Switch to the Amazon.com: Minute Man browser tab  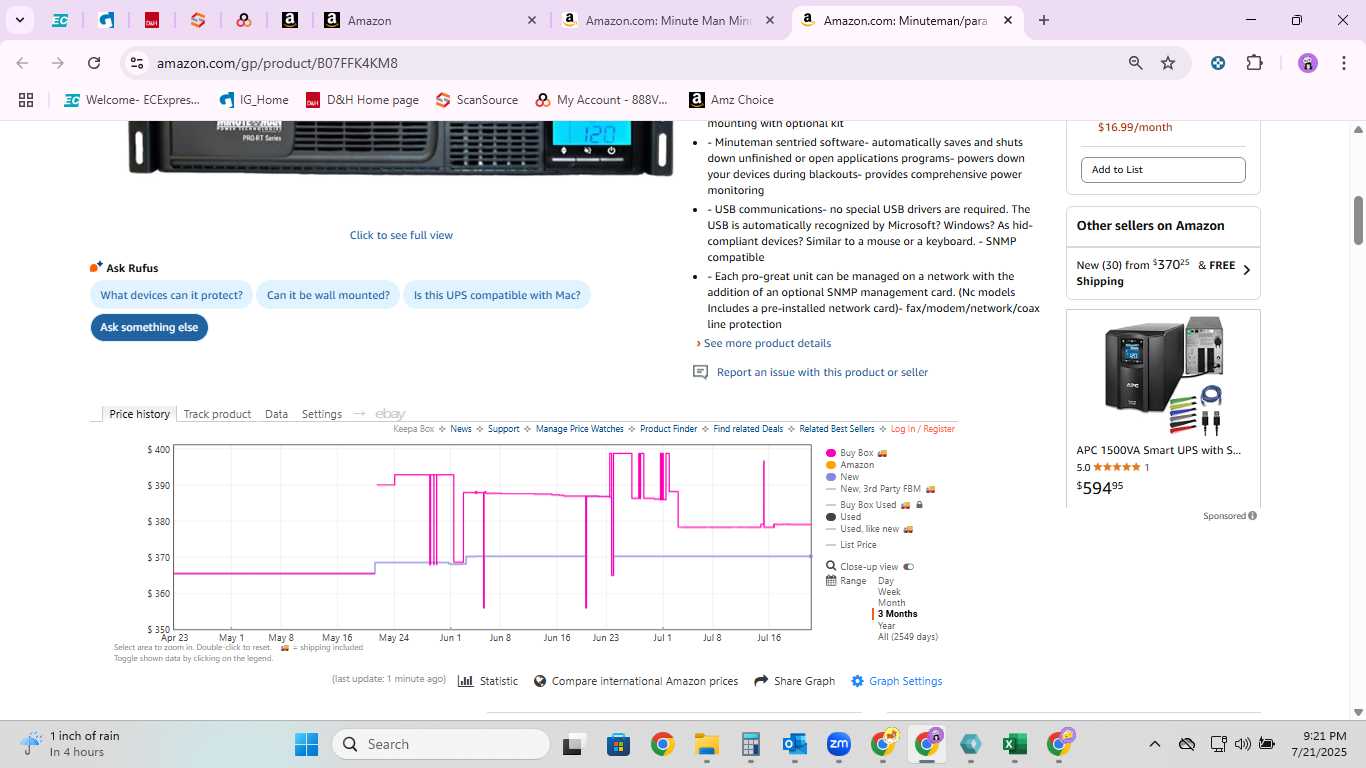670,20
